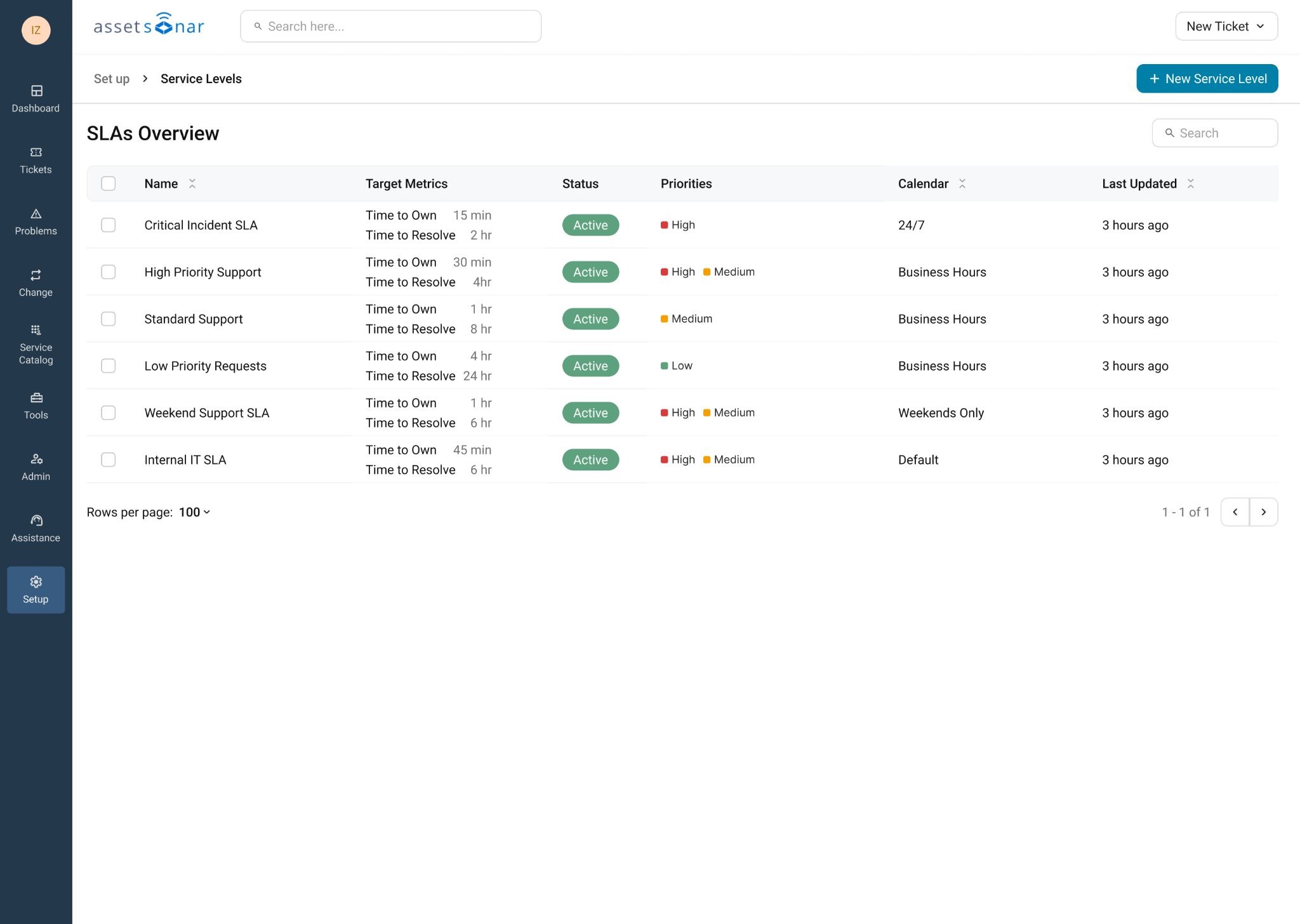This screenshot has height=924, width=1300.
Task: Open Weekend Support SLA name
Action: (x=207, y=413)
